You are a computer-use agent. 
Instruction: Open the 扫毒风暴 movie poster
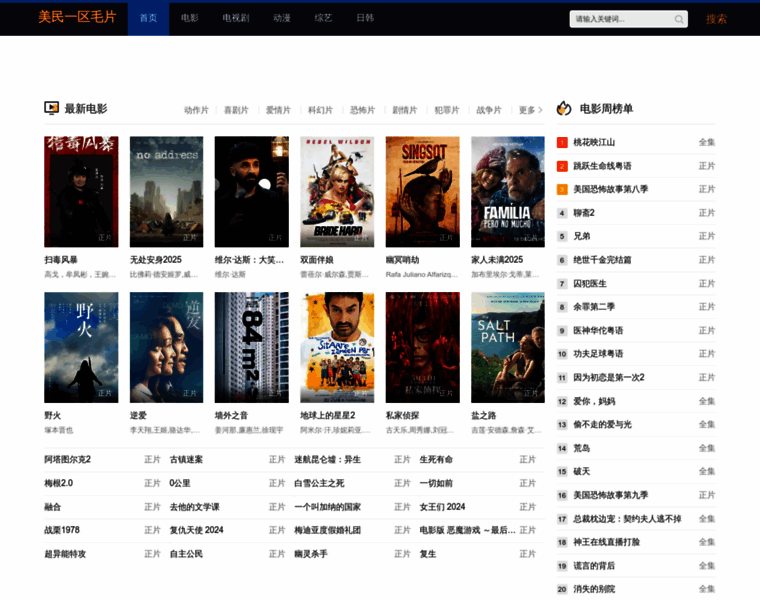click(81, 192)
